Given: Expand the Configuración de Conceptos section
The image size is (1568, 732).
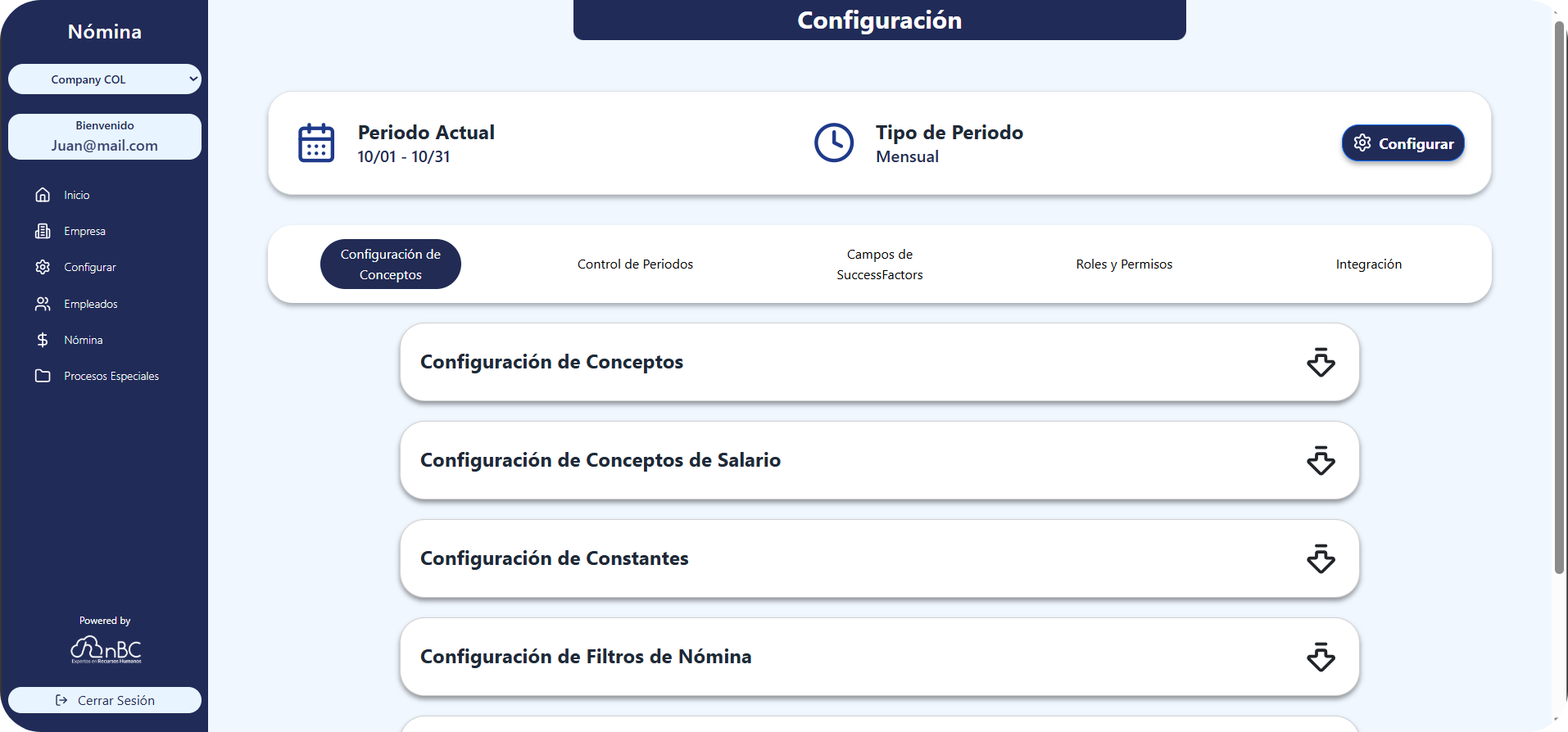Looking at the screenshot, I should point(1321,362).
